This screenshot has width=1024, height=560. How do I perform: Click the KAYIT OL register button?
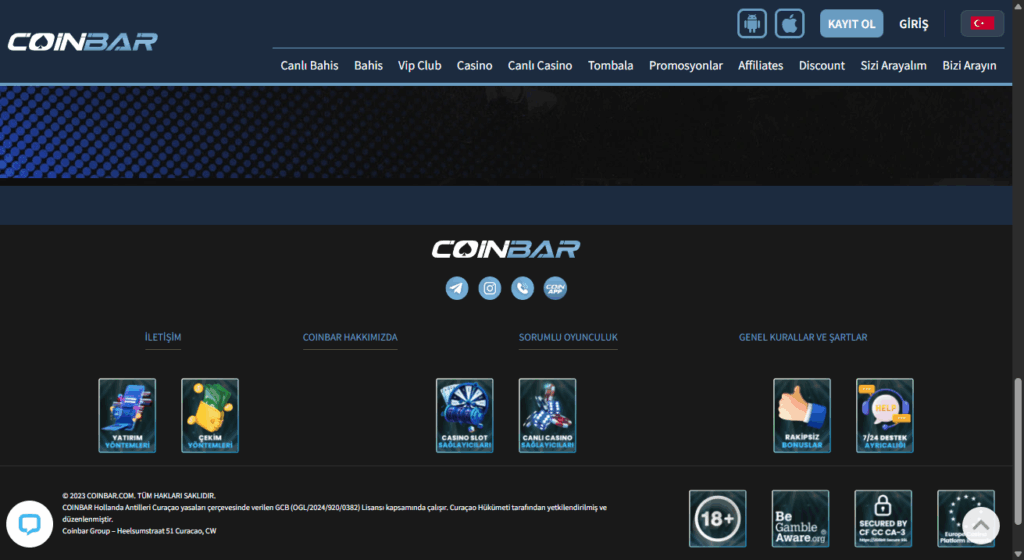coord(852,23)
